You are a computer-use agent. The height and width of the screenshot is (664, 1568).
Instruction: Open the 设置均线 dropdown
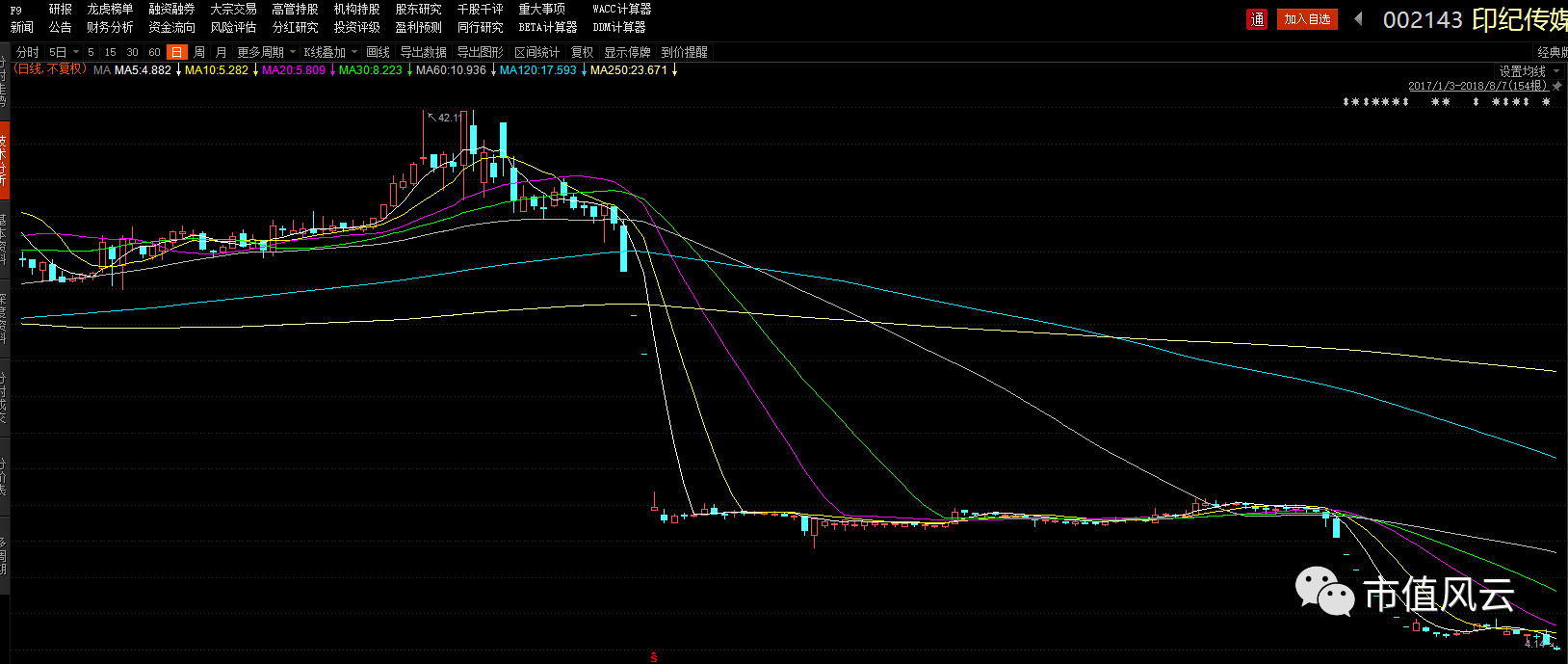1529,71
